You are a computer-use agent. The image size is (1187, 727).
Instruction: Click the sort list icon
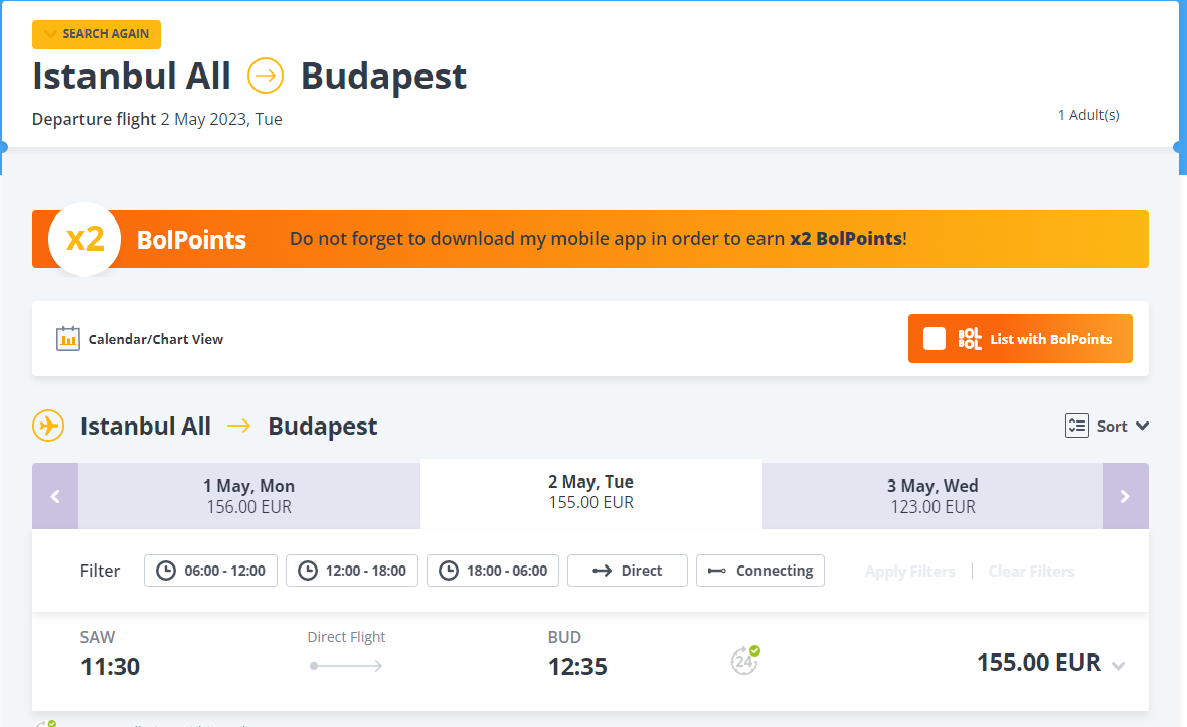[1076, 426]
